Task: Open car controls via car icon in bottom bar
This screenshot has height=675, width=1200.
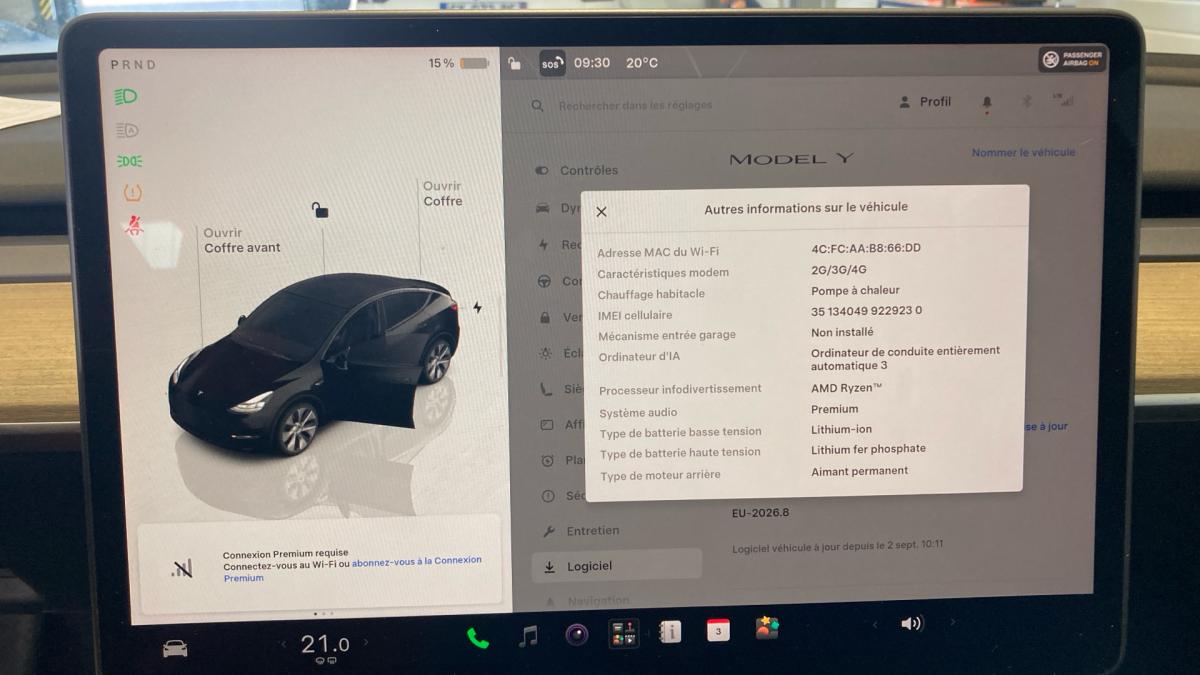Action: (175, 649)
